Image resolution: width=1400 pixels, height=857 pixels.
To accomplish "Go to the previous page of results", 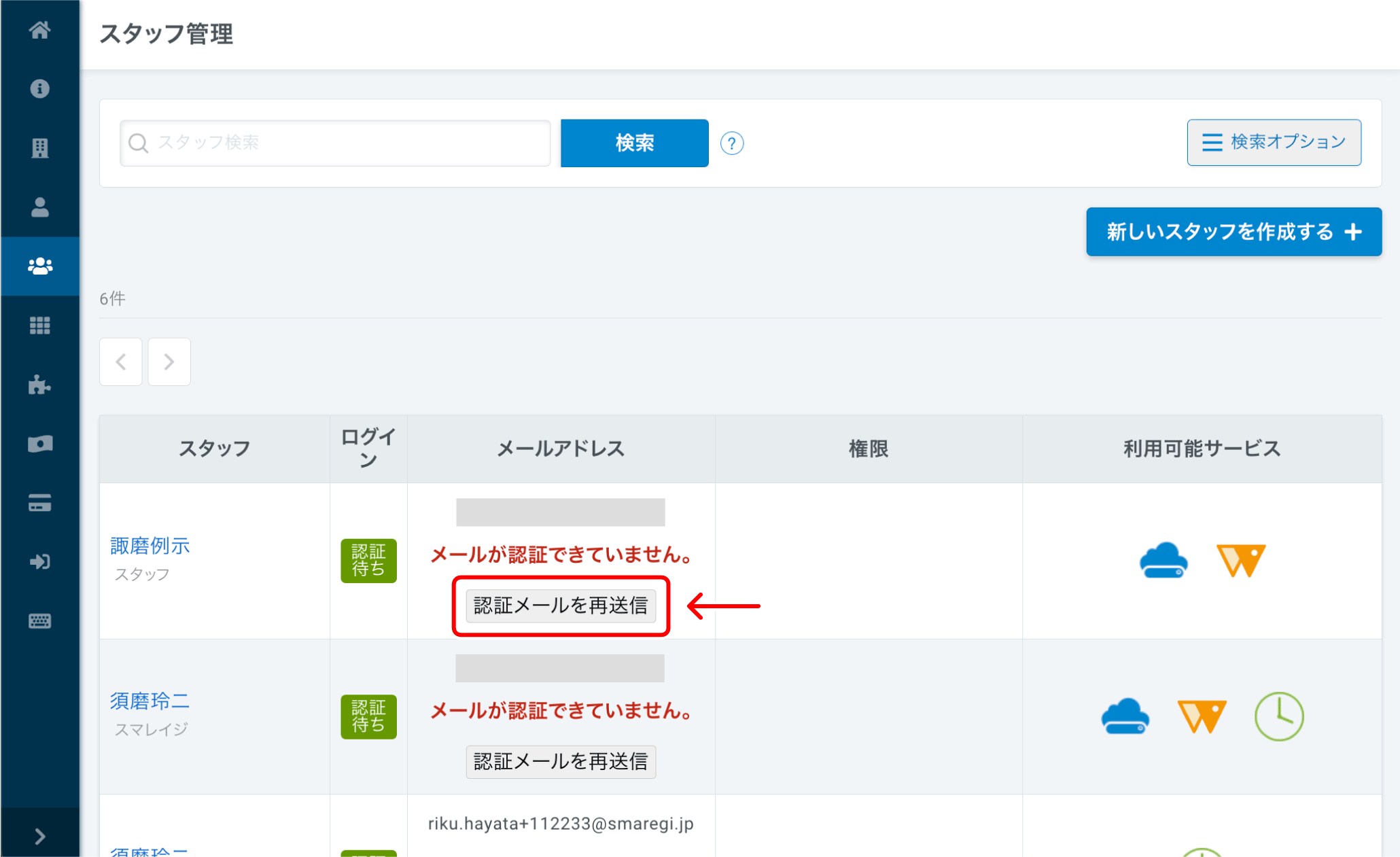I will 121,362.
